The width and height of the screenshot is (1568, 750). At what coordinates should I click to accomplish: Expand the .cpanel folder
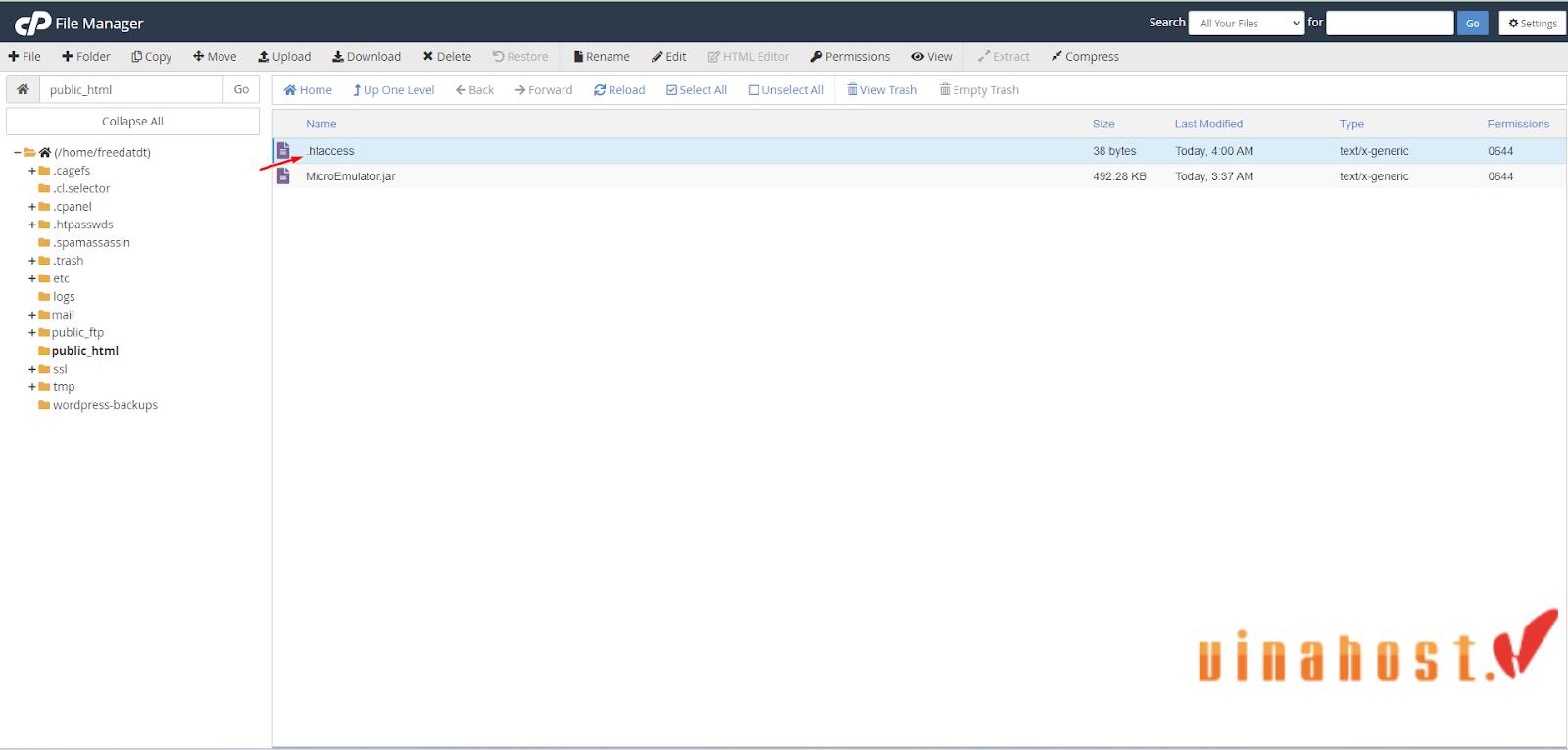click(32, 207)
